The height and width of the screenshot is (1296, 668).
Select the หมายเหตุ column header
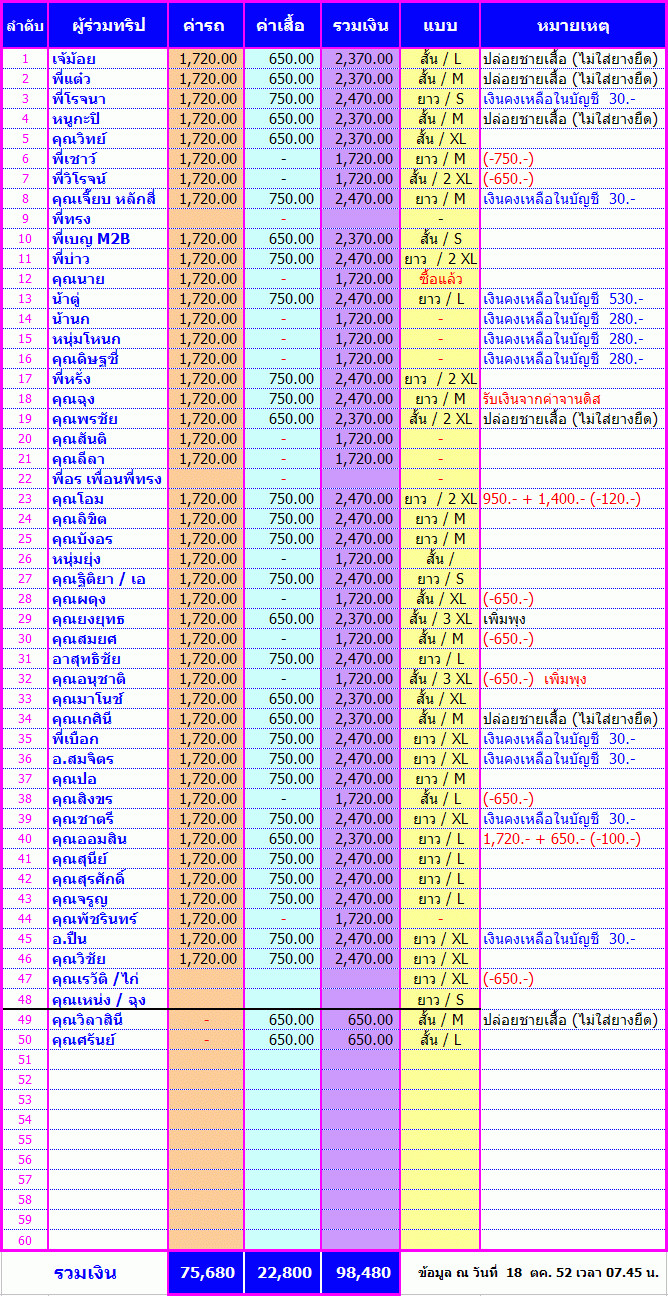click(572, 25)
